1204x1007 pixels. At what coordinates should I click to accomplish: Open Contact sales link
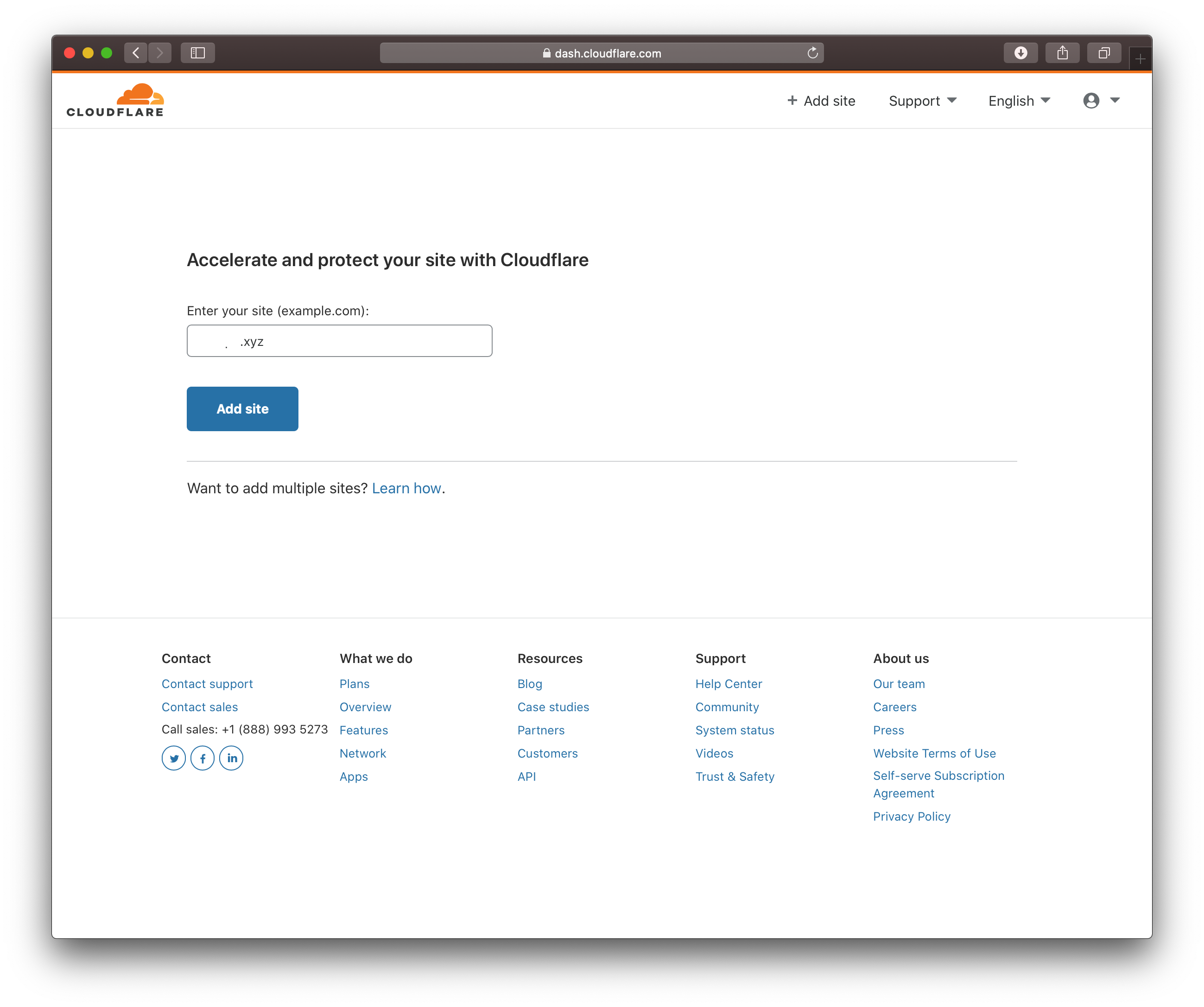click(x=200, y=707)
